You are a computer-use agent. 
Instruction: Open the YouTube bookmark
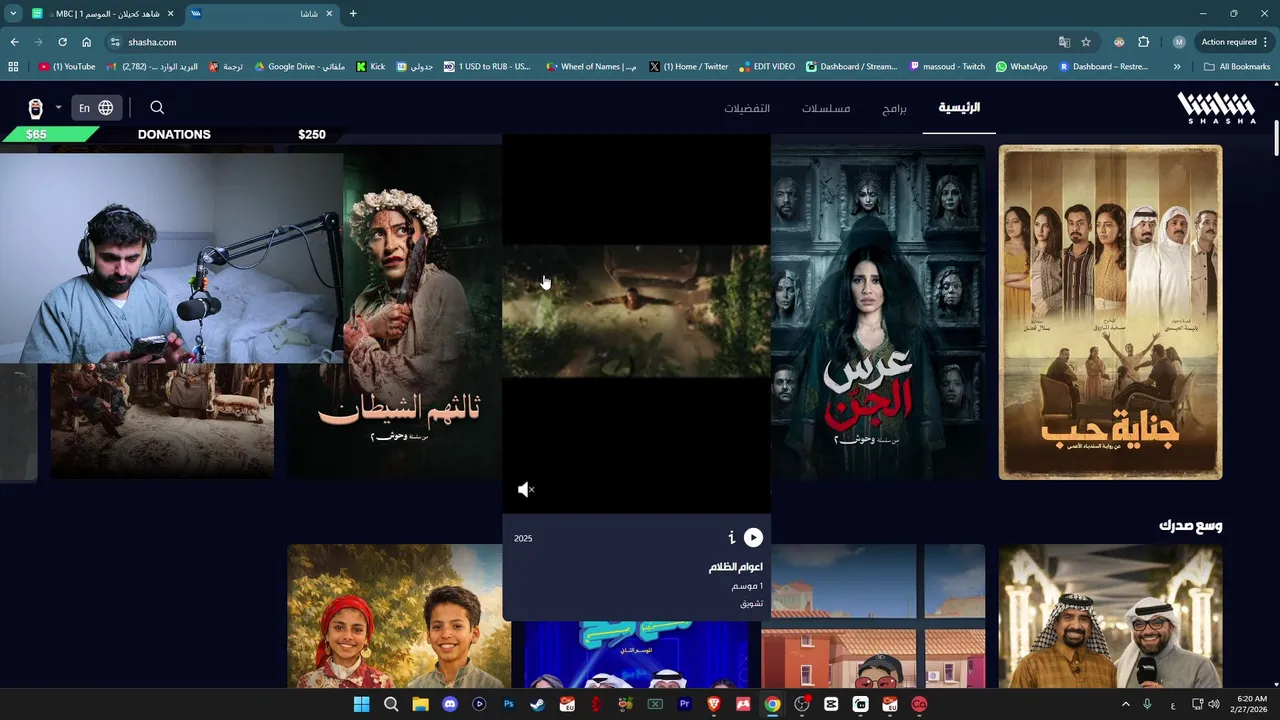pos(67,67)
